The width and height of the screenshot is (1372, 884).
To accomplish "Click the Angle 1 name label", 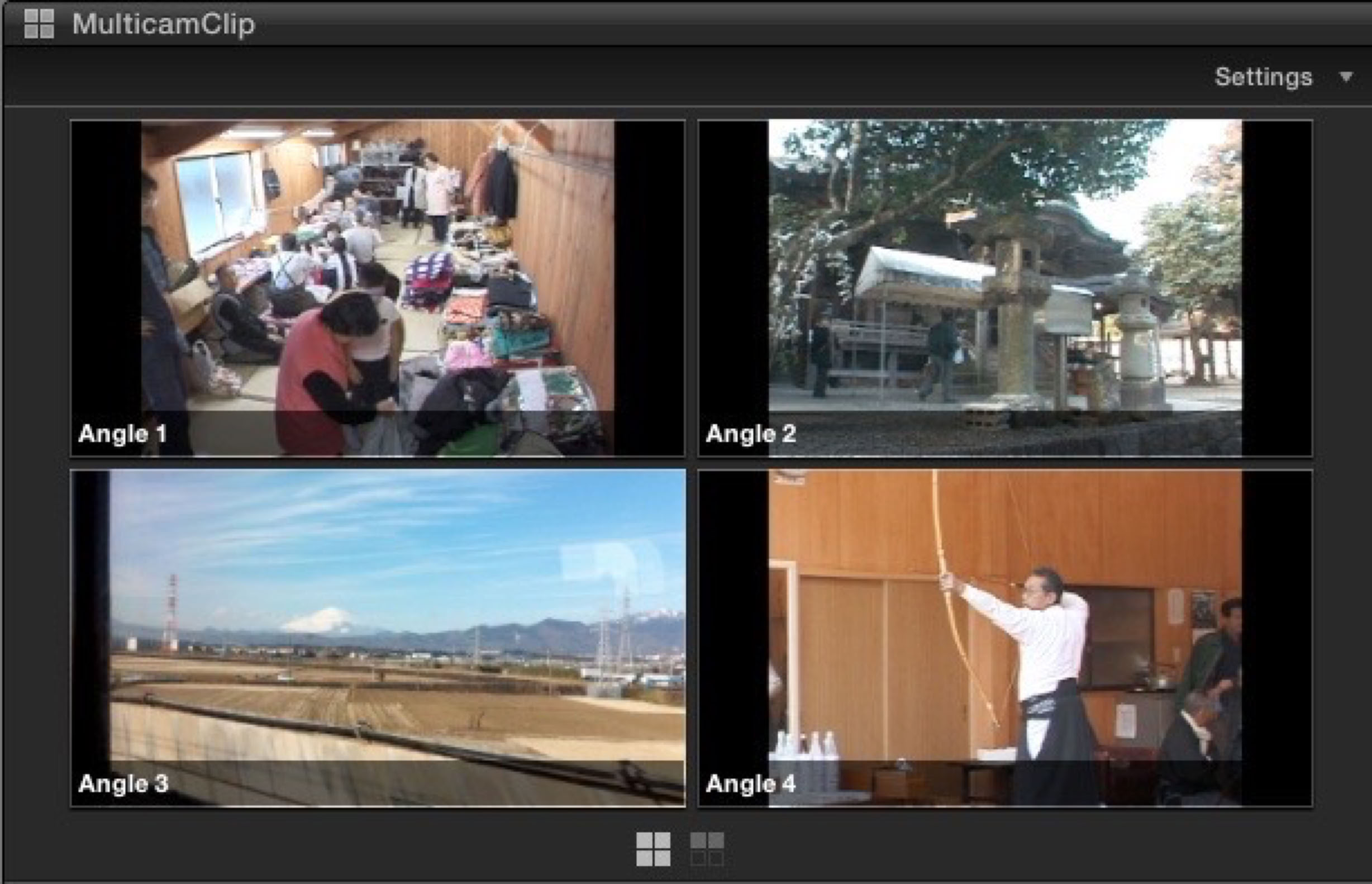I will pyautogui.click(x=122, y=434).
